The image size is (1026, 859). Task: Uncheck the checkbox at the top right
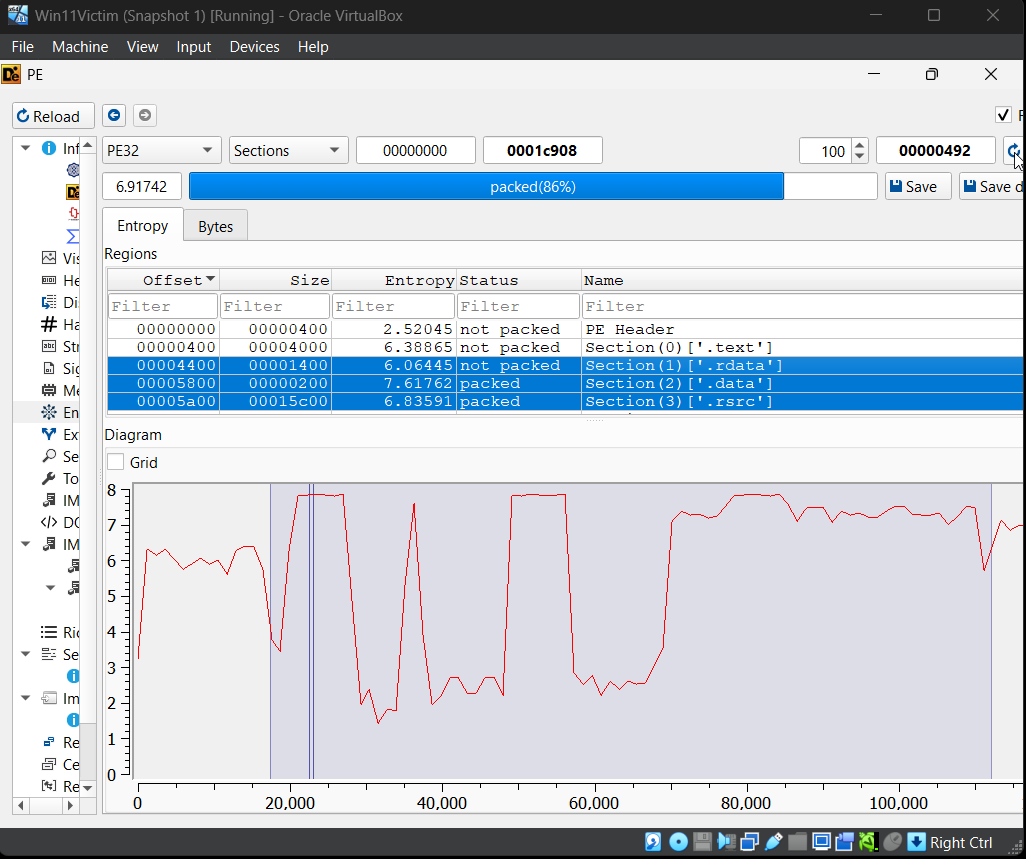(1003, 115)
